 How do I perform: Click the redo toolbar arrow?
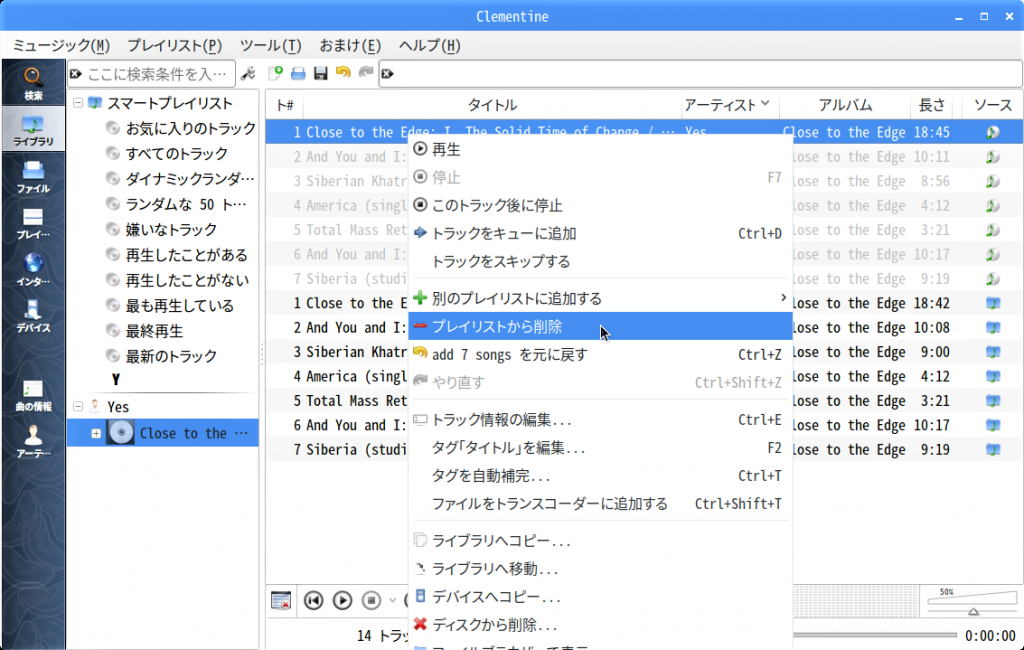(x=366, y=73)
